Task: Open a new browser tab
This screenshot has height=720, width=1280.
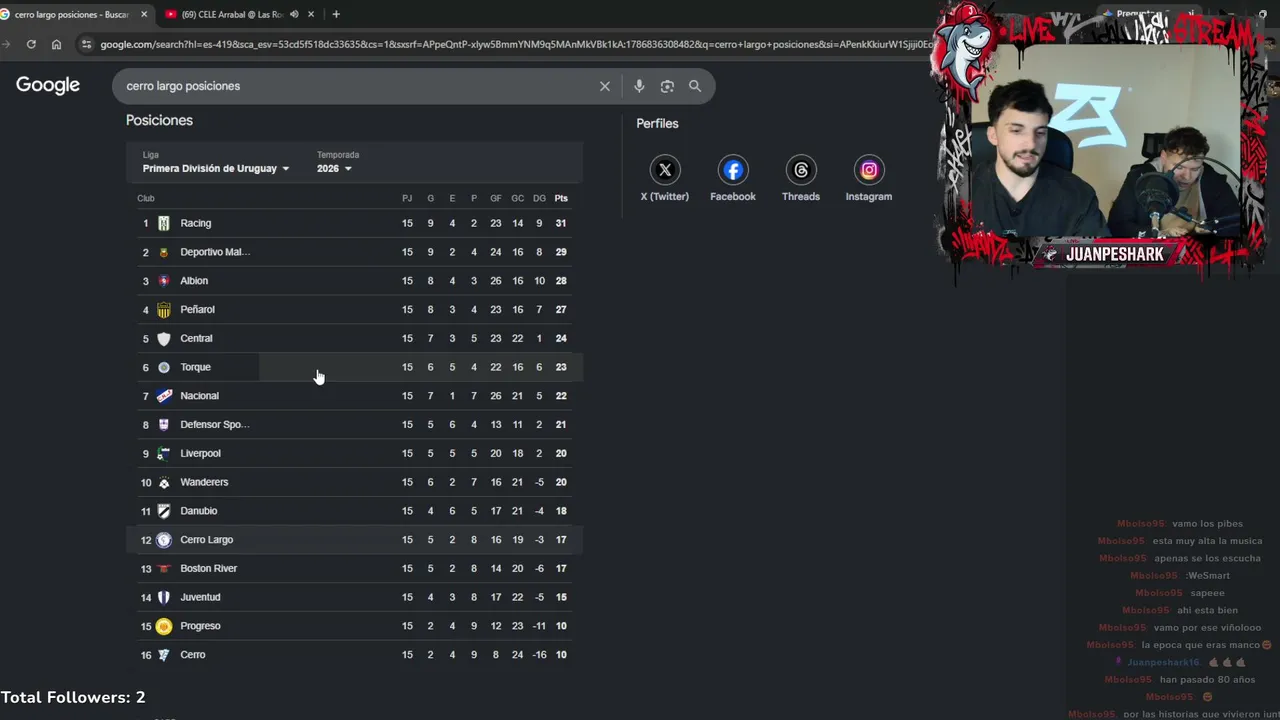Action: pos(336,14)
